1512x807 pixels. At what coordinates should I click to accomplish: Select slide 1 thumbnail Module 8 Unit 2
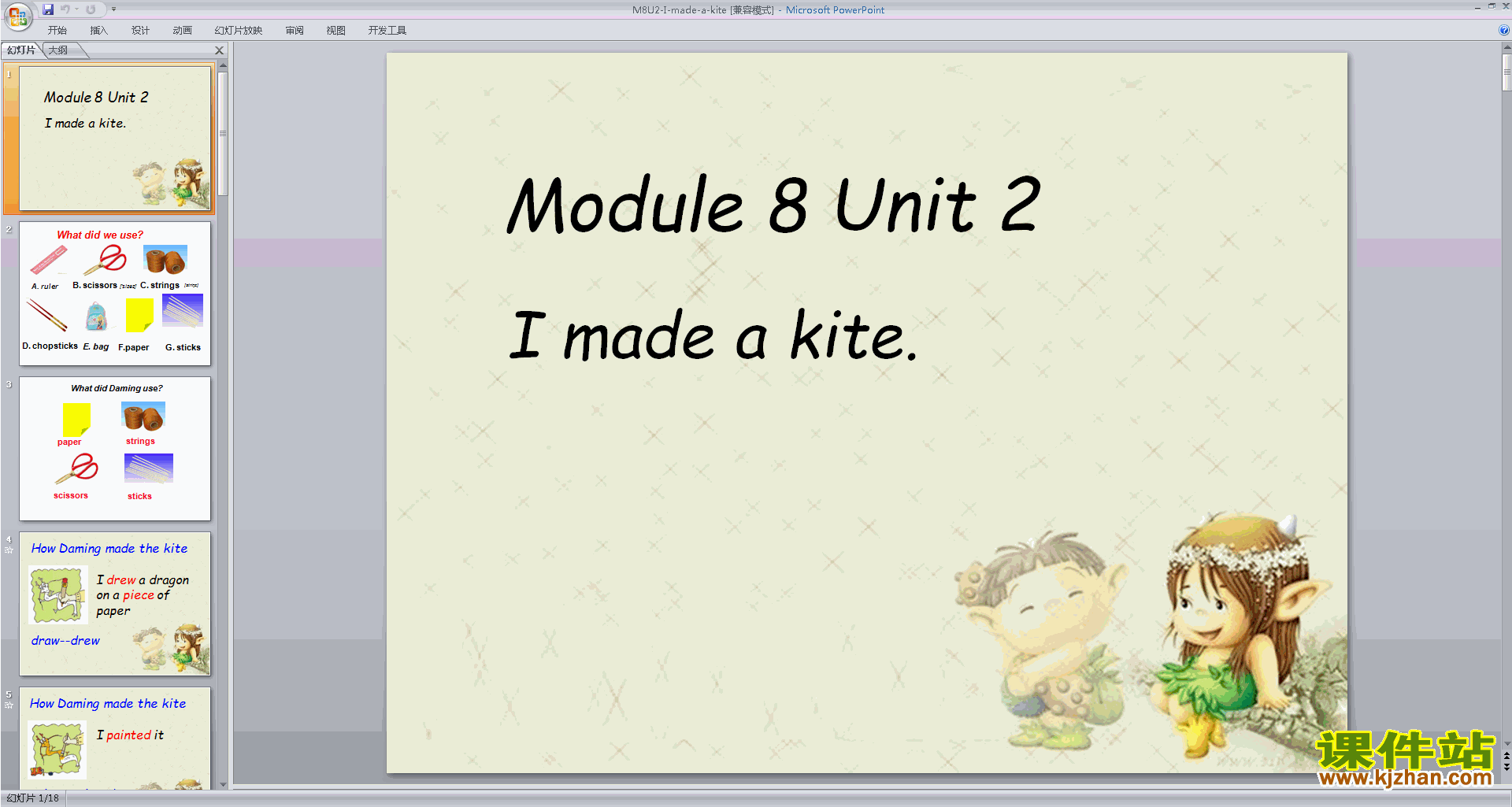[115, 139]
